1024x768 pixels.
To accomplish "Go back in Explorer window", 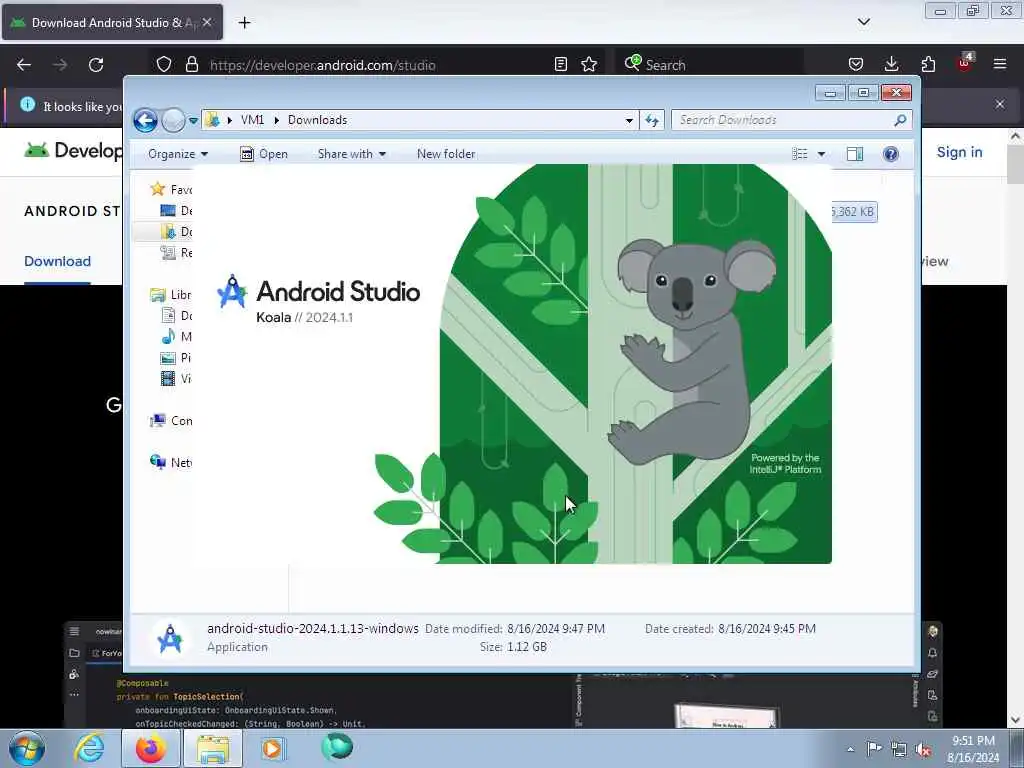I will (145, 120).
